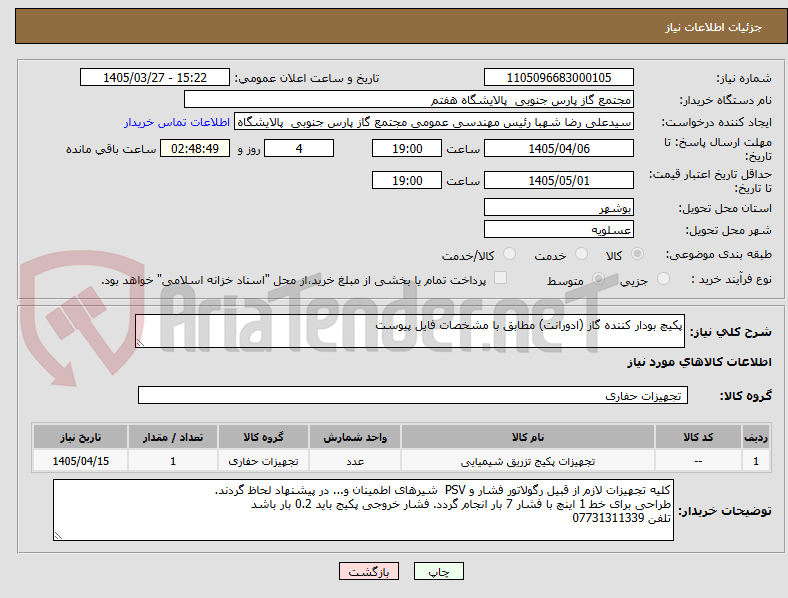Screen dimensions: 788x598
Task: Click the remaining days field showing 4
Action: (x=299, y=148)
